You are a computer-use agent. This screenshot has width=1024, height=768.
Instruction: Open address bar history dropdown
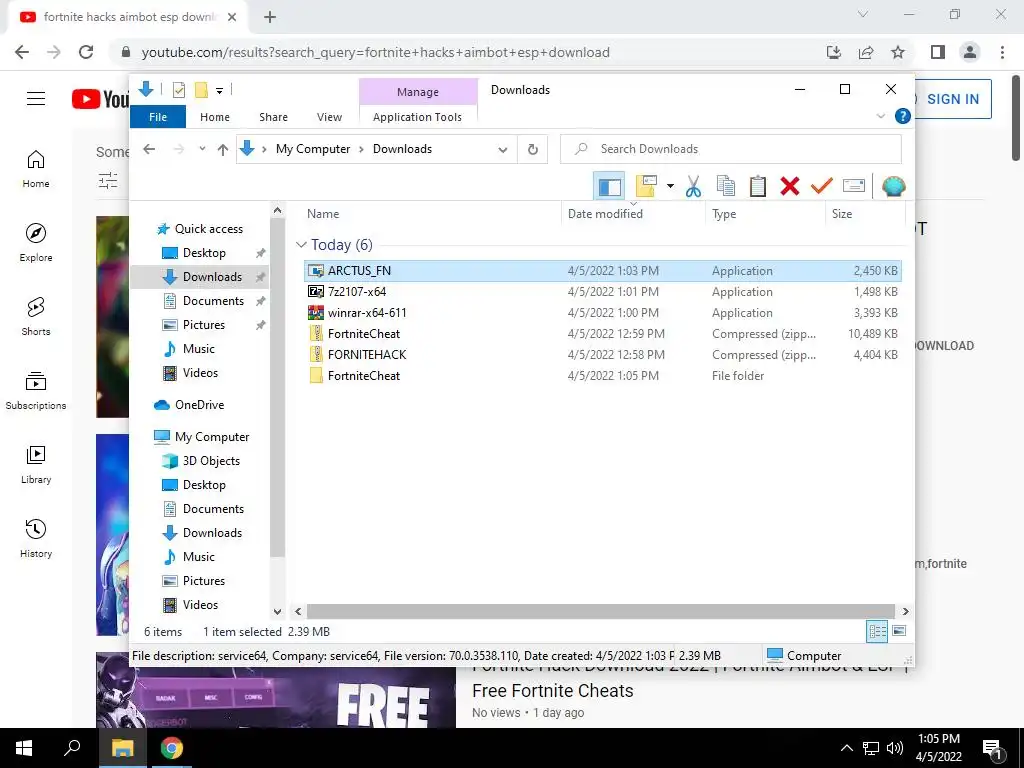(503, 150)
